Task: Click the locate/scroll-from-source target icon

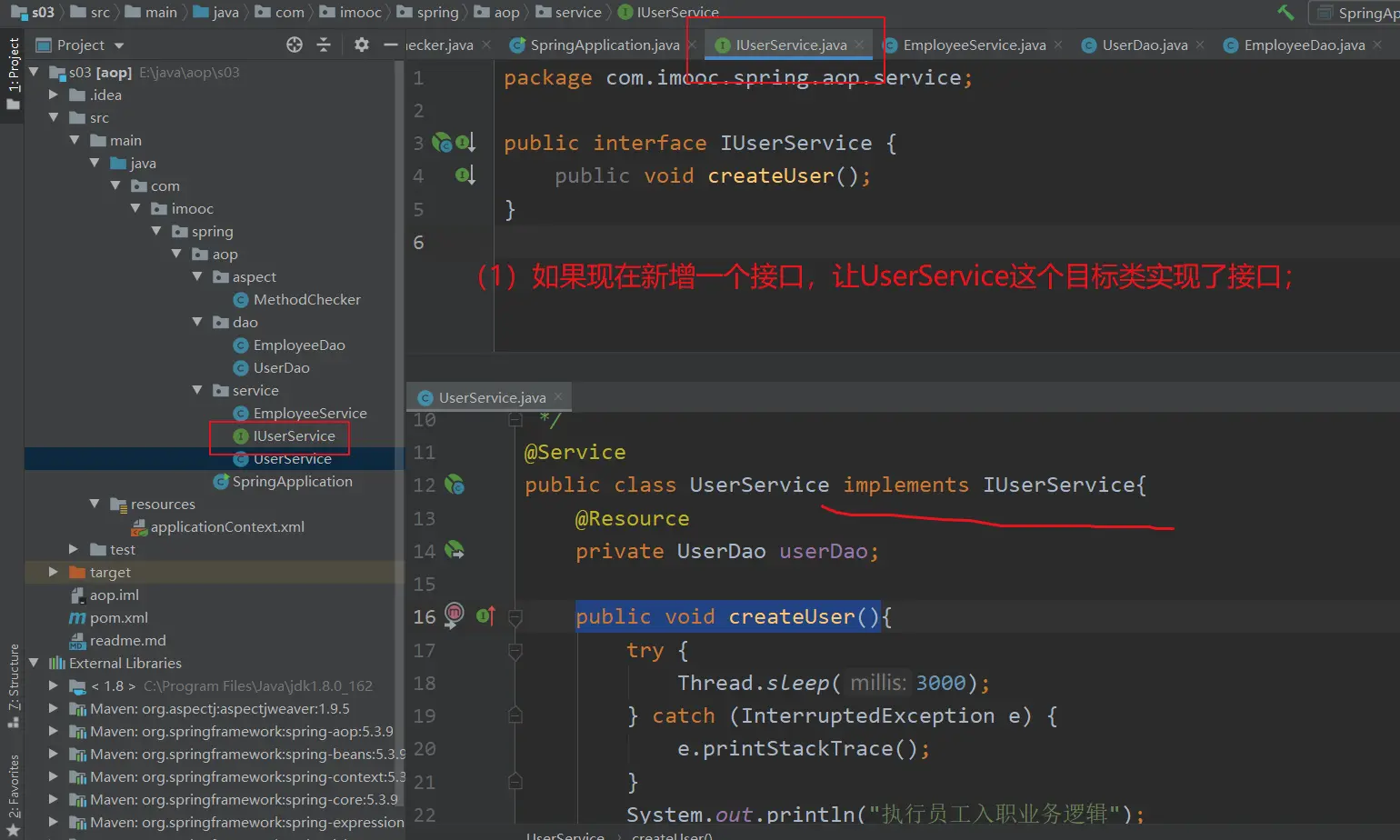Action: pos(294,45)
